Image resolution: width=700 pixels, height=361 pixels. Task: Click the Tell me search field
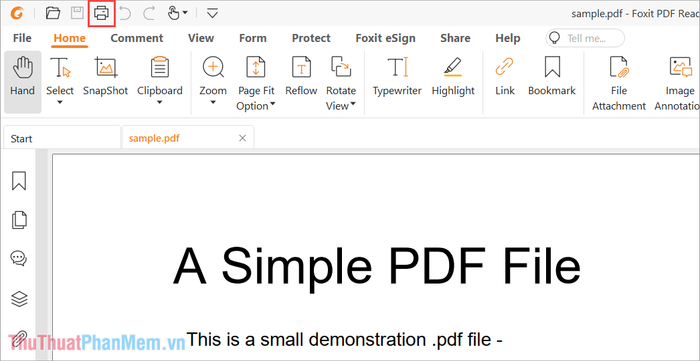coord(585,38)
